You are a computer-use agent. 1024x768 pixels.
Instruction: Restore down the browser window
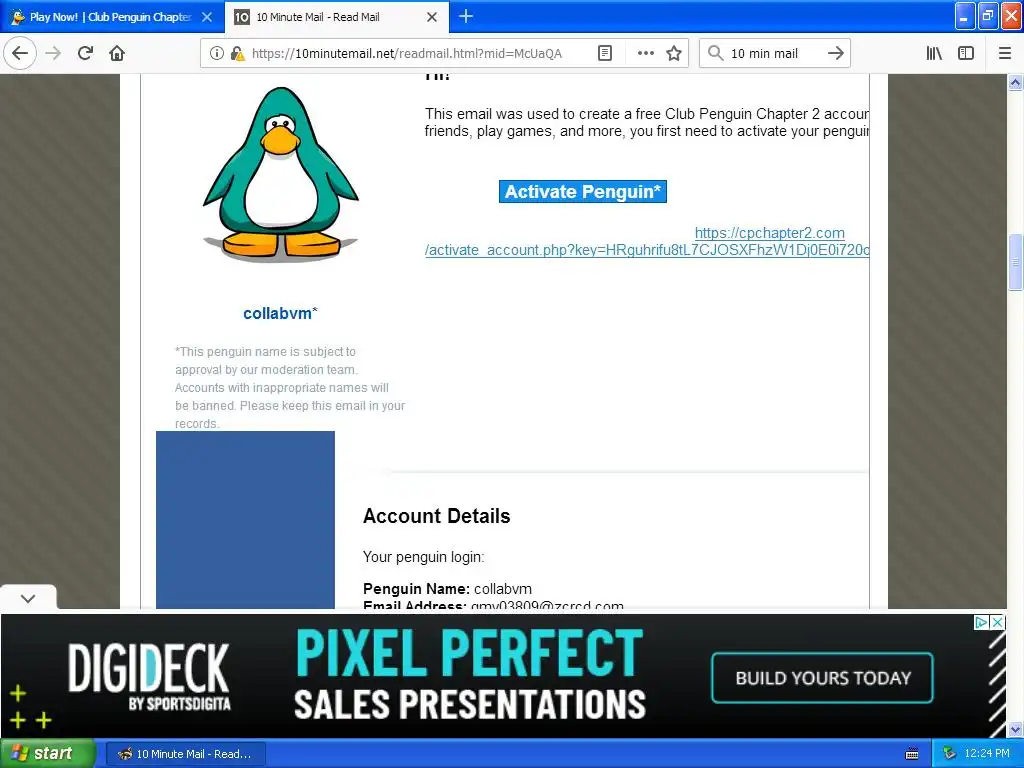[987, 16]
